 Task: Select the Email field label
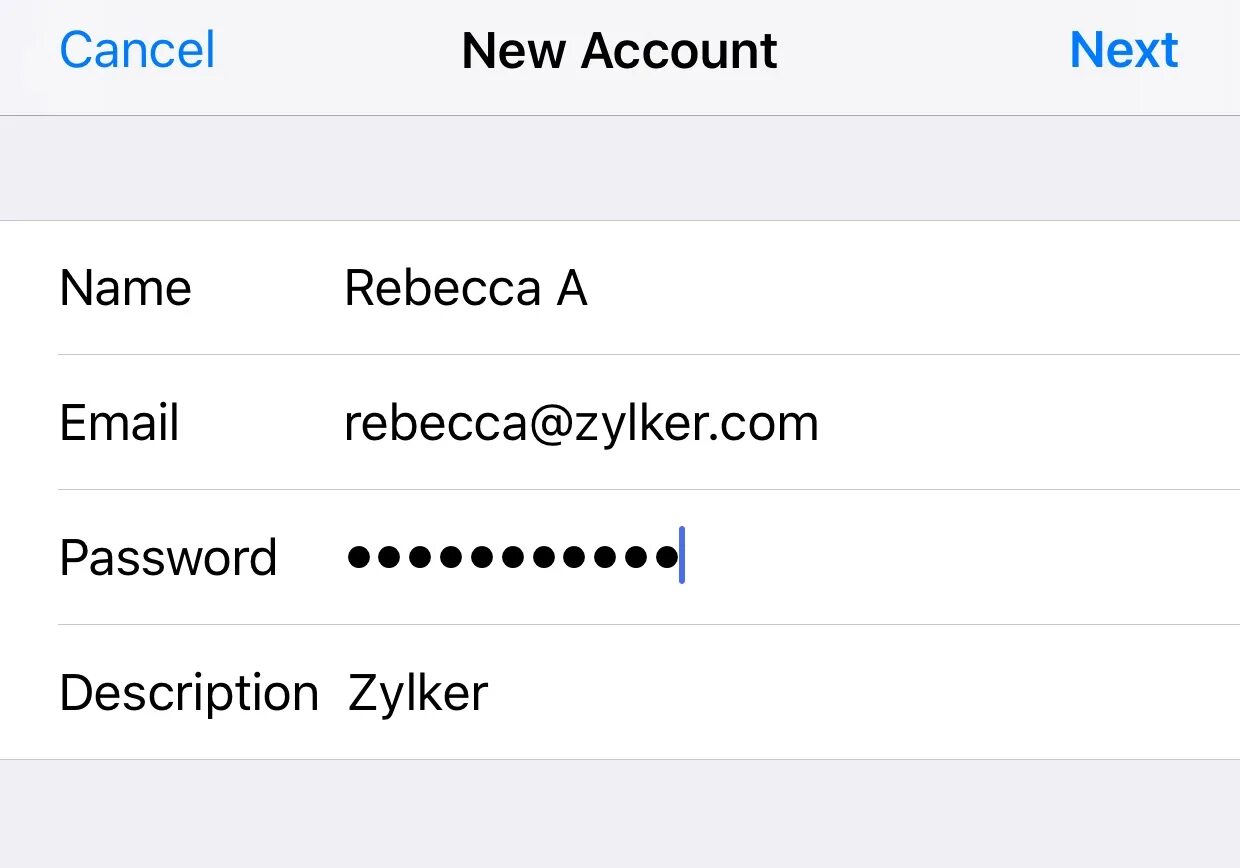(x=119, y=422)
